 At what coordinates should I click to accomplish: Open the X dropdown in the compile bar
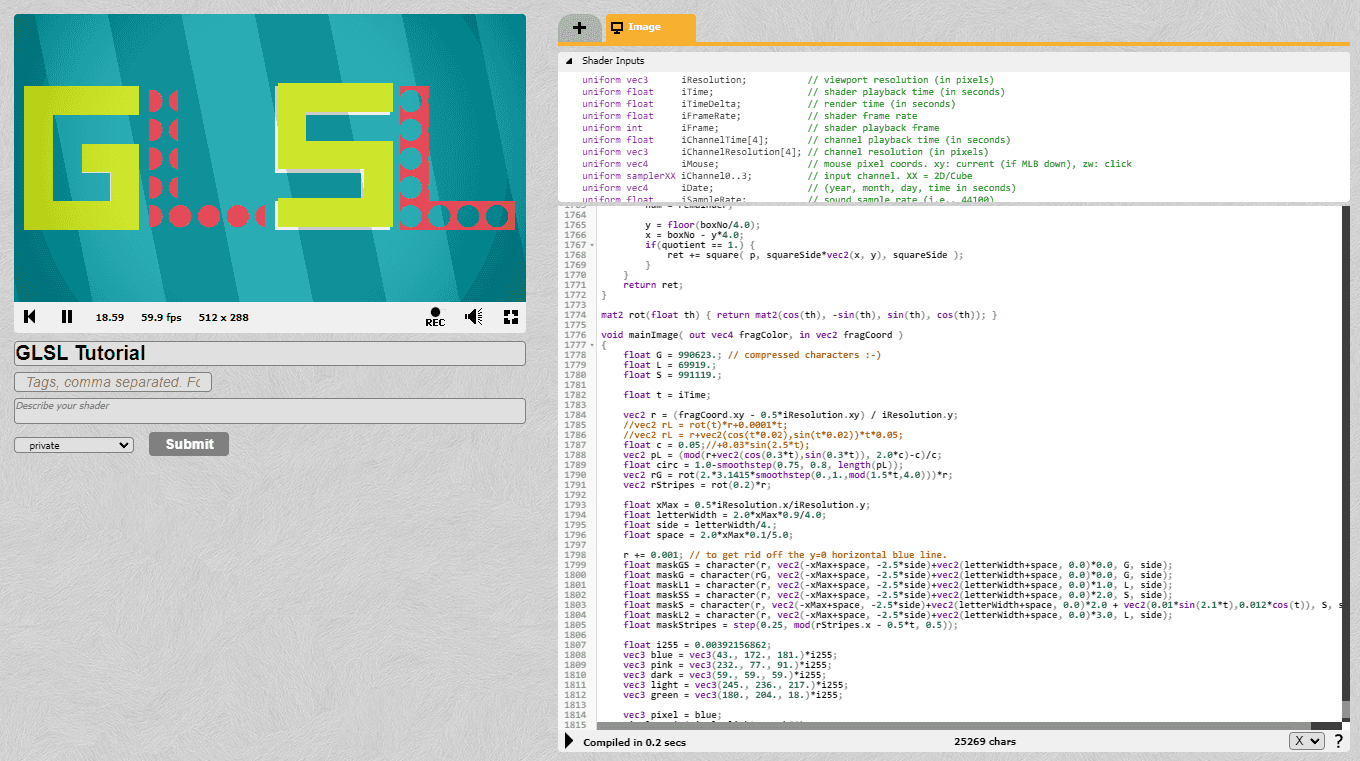(1306, 741)
